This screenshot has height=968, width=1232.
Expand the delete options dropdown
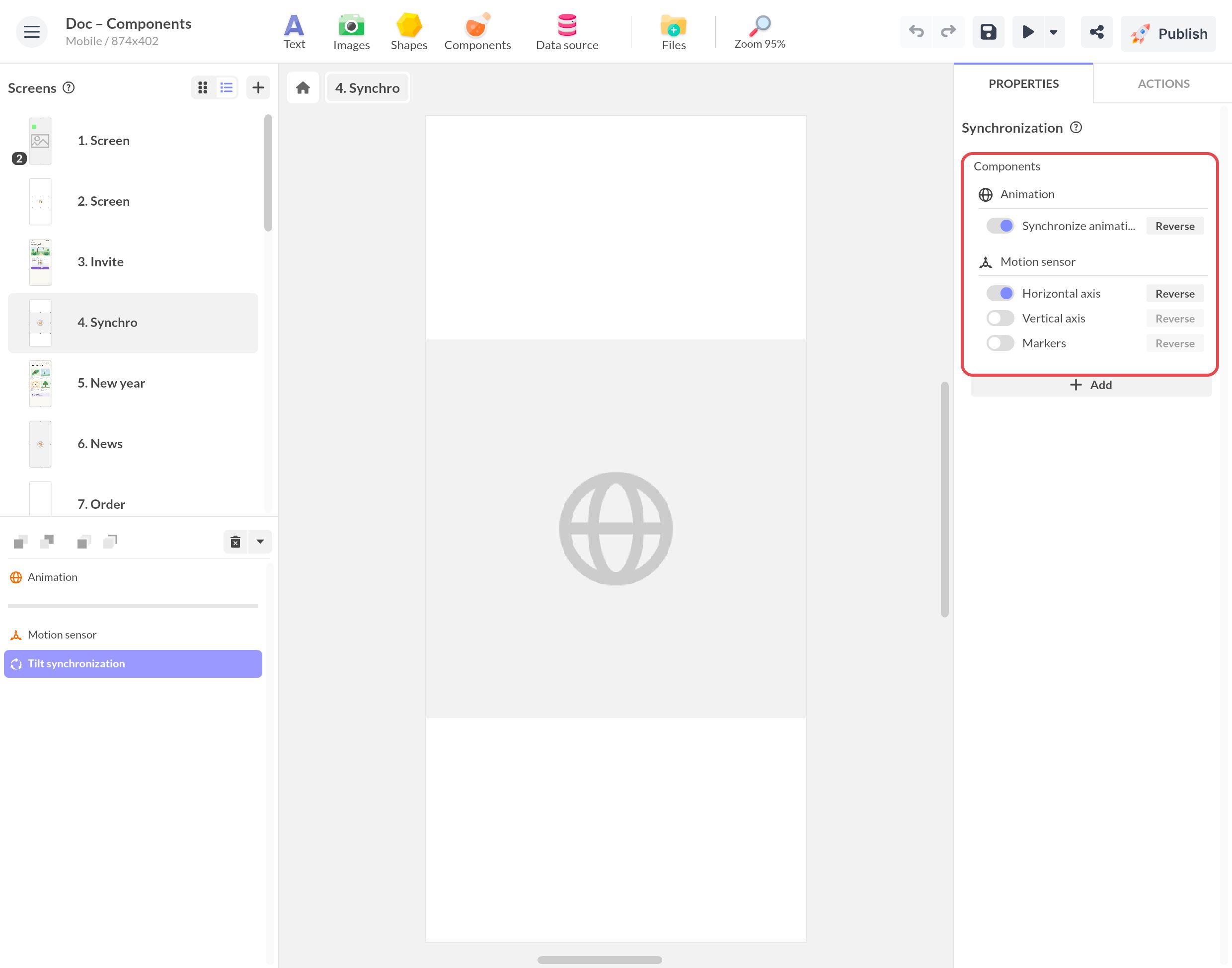tap(261, 541)
